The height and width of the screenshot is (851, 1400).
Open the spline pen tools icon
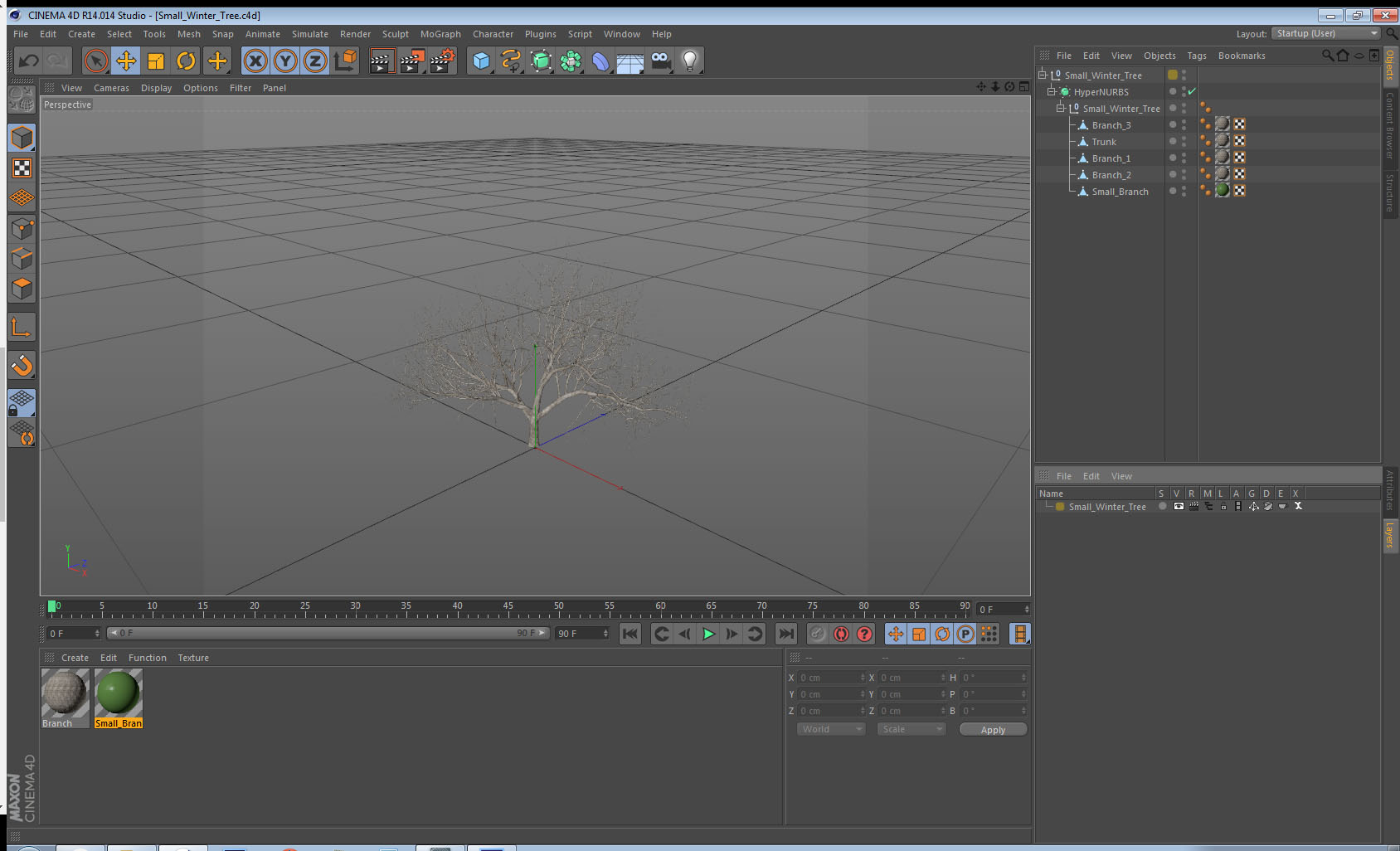tap(511, 61)
